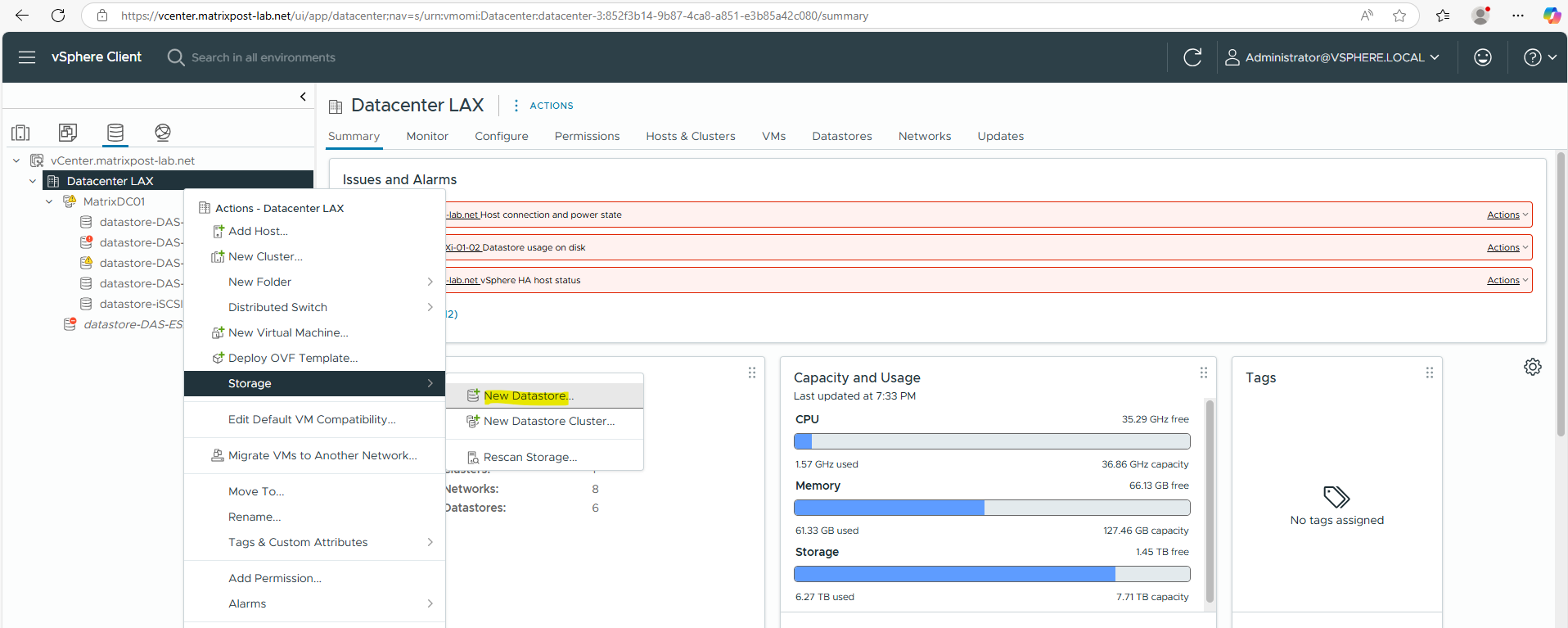Image resolution: width=1568 pixels, height=628 pixels.
Task: Open Actions dropdown for vSphere HA host status
Action: (x=1507, y=280)
